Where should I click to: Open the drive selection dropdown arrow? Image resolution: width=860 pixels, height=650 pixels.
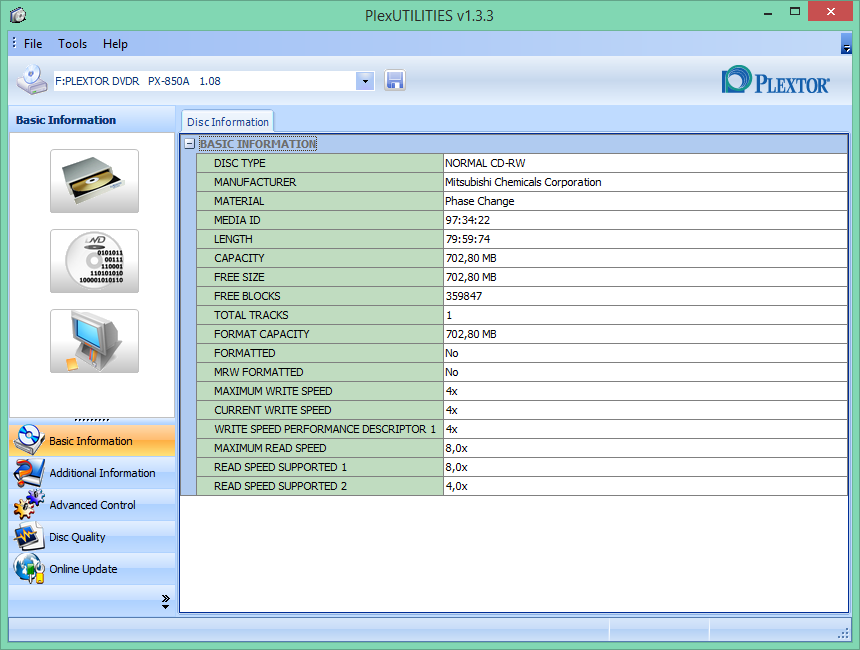(x=365, y=81)
